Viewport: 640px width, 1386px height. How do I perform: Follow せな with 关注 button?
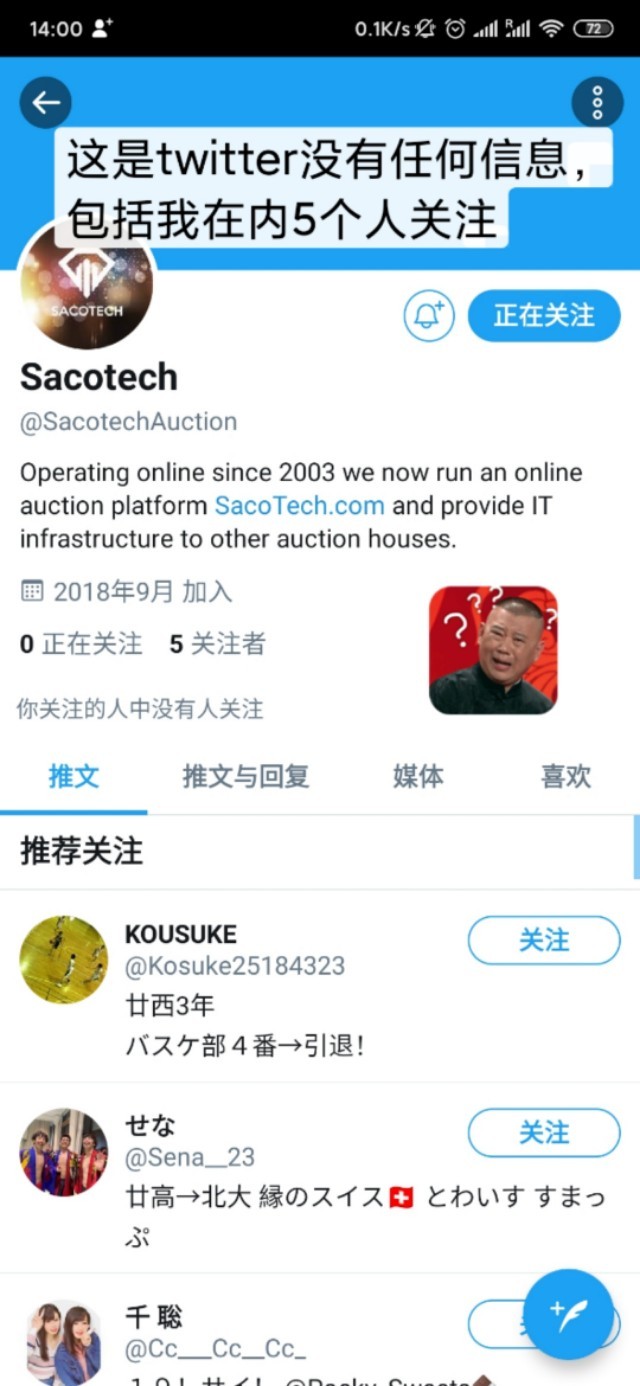click(544, 1133)
